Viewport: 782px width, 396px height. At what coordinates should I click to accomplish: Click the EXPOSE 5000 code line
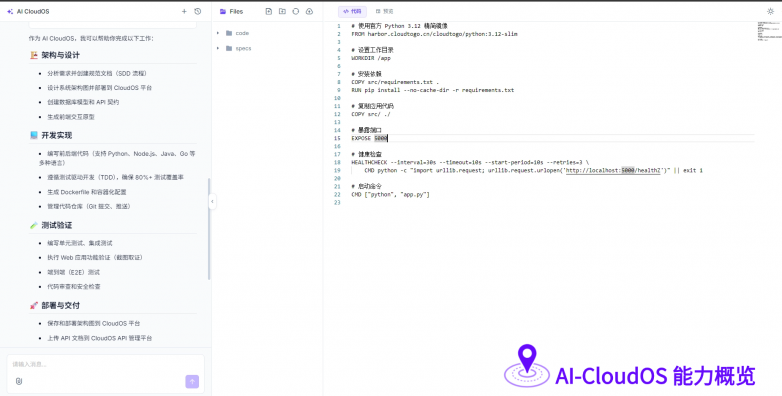tap(370, 138)
